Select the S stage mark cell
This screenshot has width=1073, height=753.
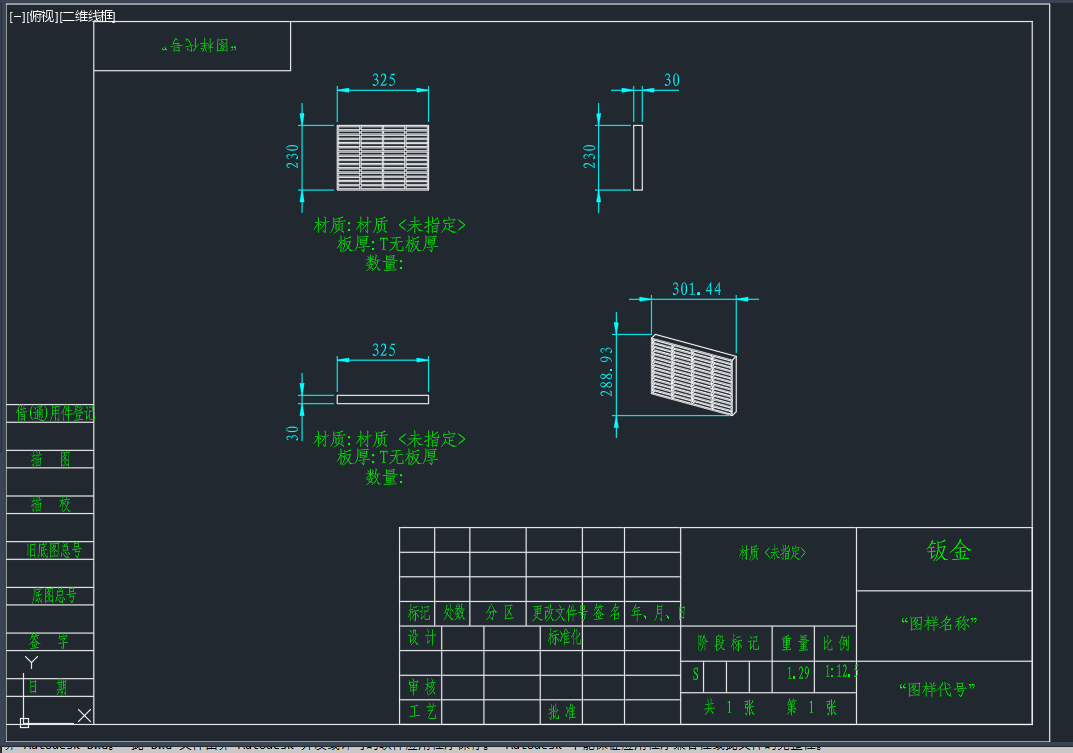[695, 674]
